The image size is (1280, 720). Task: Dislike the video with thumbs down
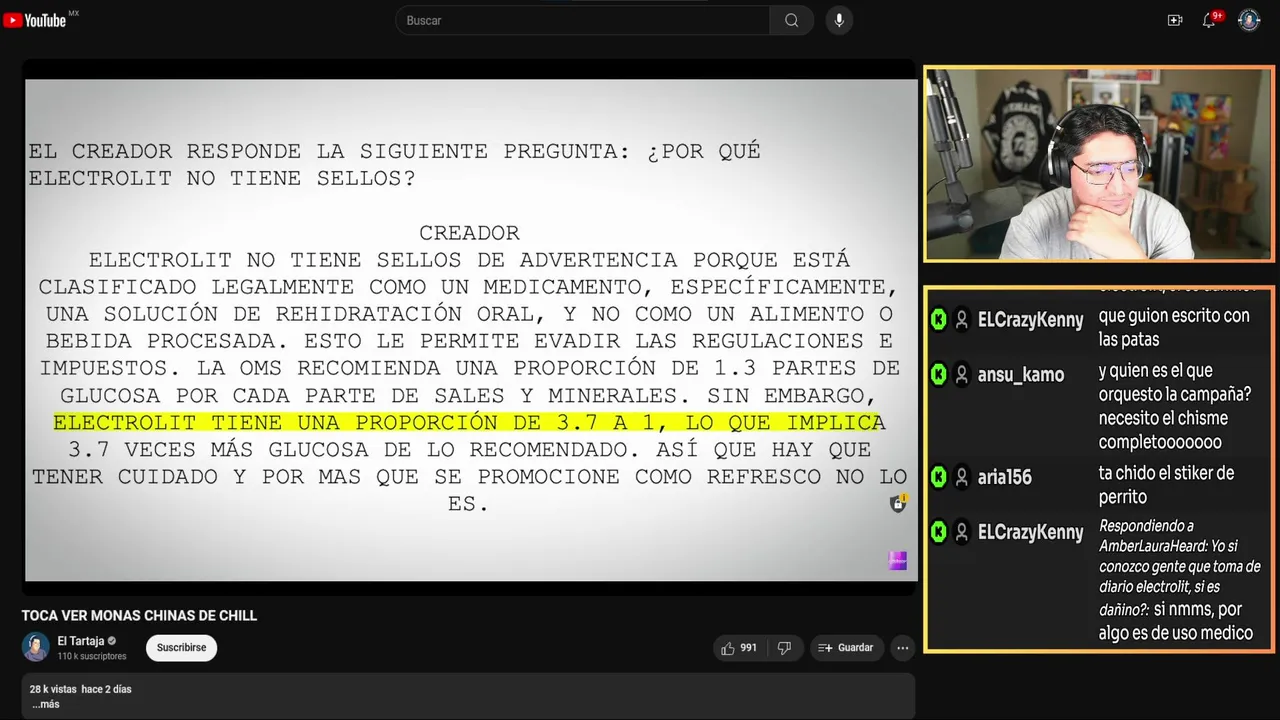coord(784,648)
